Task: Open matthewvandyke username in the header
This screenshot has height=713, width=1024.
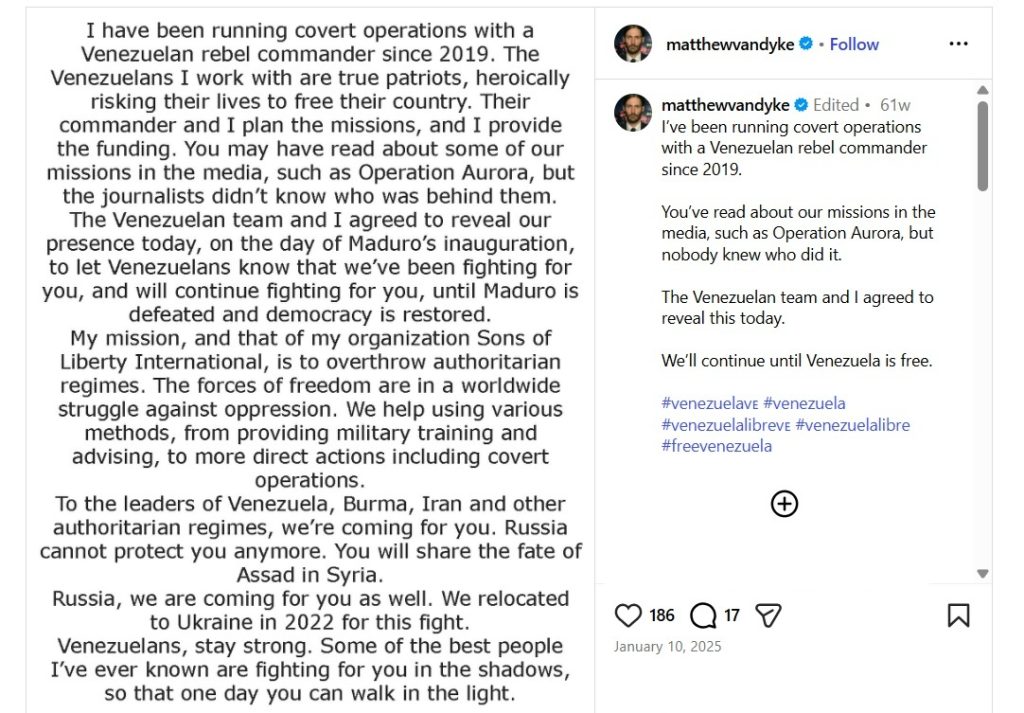Action: [728, 44]
